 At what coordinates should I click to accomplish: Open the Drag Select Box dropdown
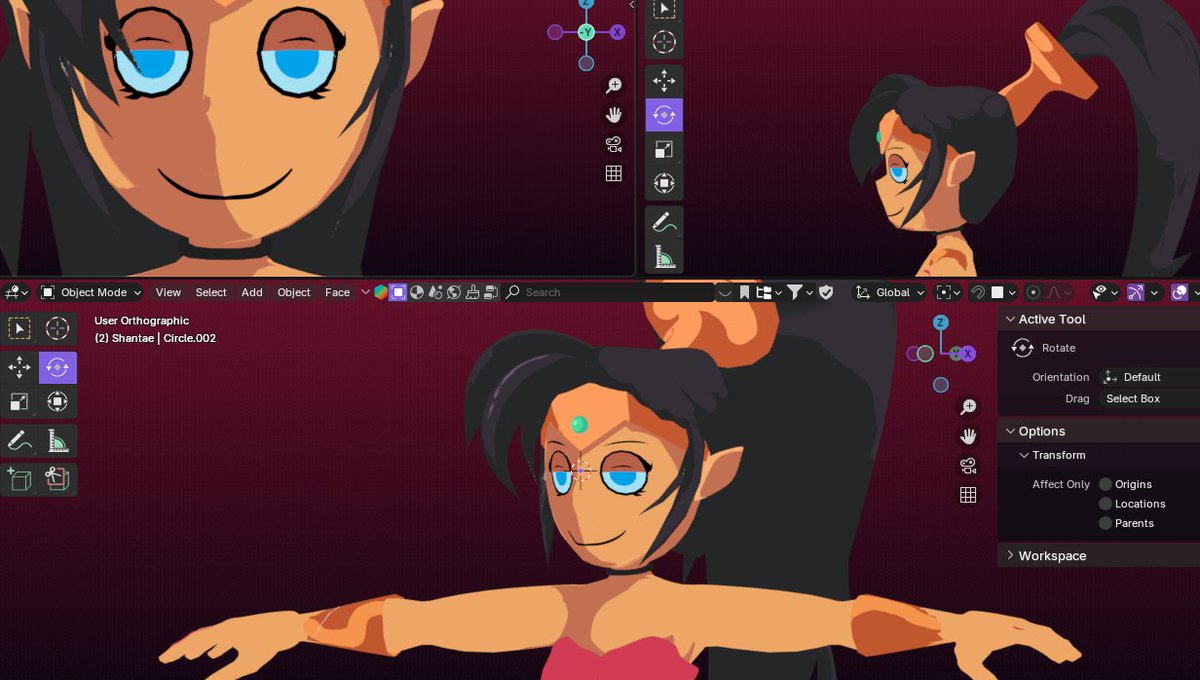(1149, 398)
